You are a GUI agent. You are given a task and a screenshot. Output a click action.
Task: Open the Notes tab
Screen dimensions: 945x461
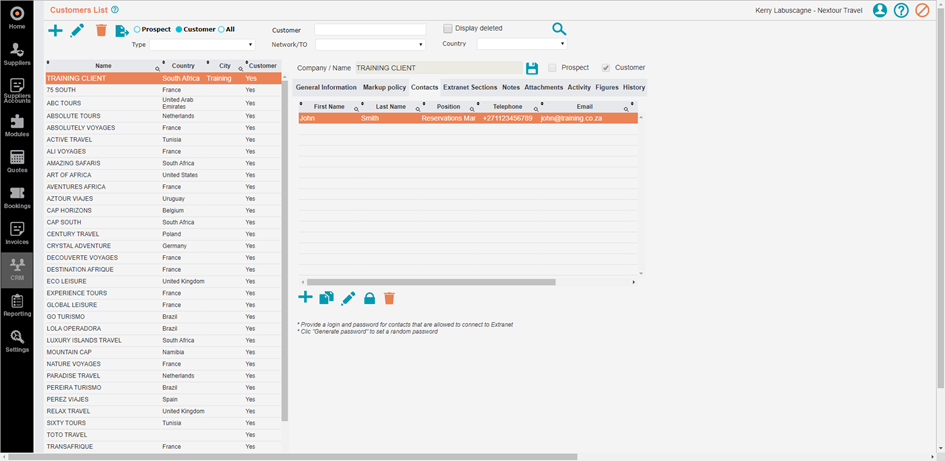(510, 87)
